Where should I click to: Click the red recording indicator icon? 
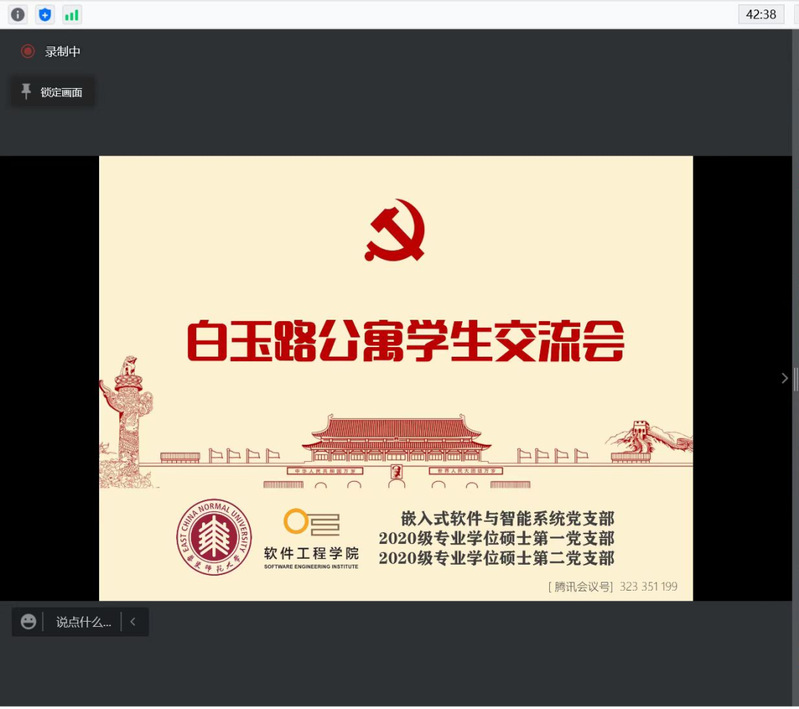tap(27, 51)
